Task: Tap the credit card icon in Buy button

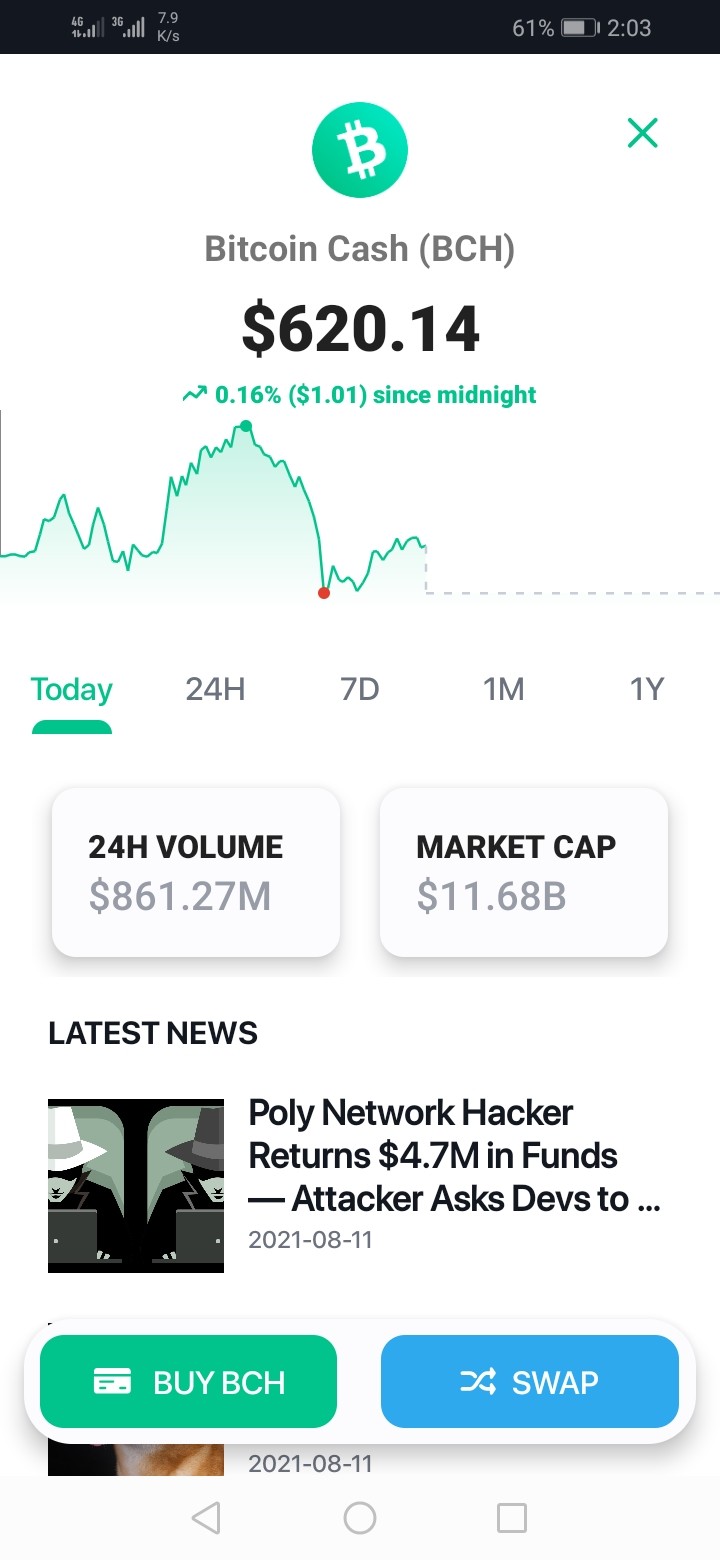Action: (113, 1382)
